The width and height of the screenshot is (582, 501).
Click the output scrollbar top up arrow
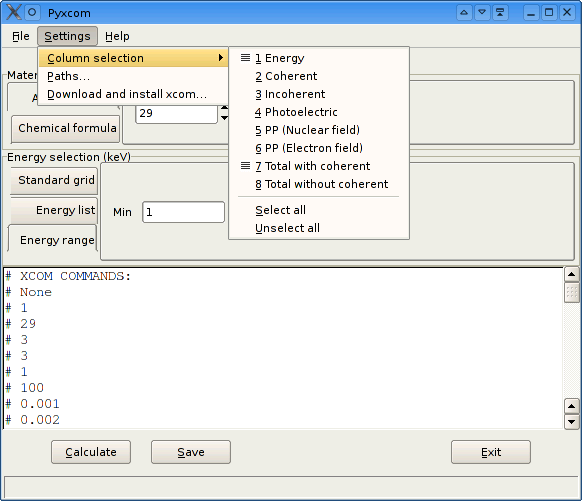click(x=572, y=275)
